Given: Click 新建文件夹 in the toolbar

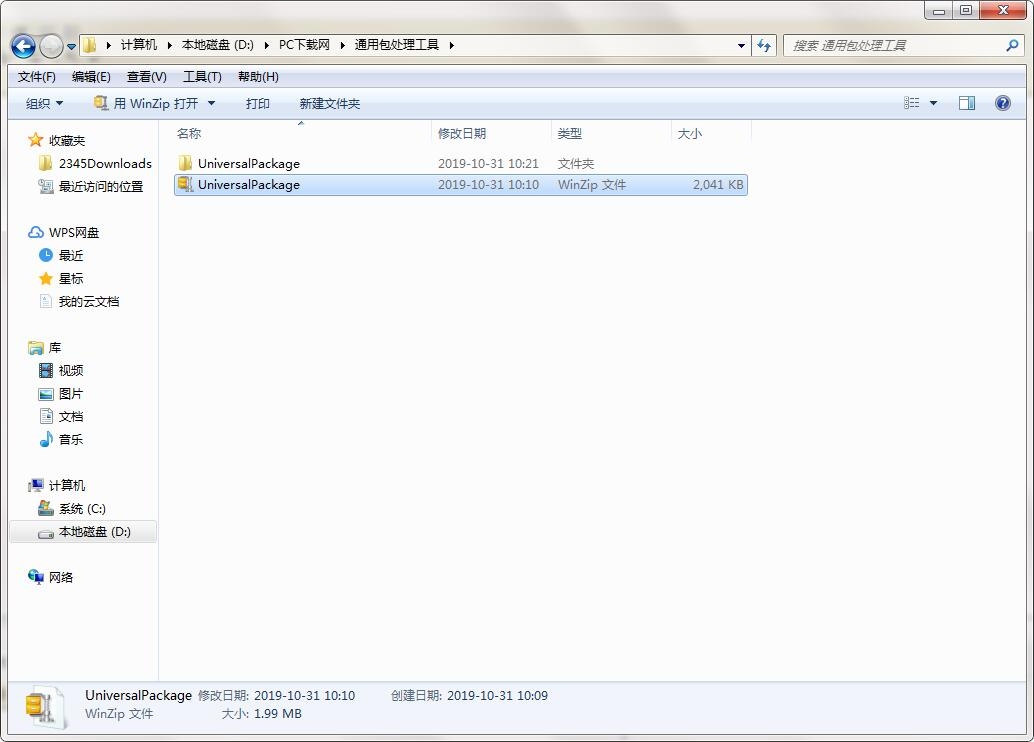Looking at the screenshot, I should (x=329, y=104).
